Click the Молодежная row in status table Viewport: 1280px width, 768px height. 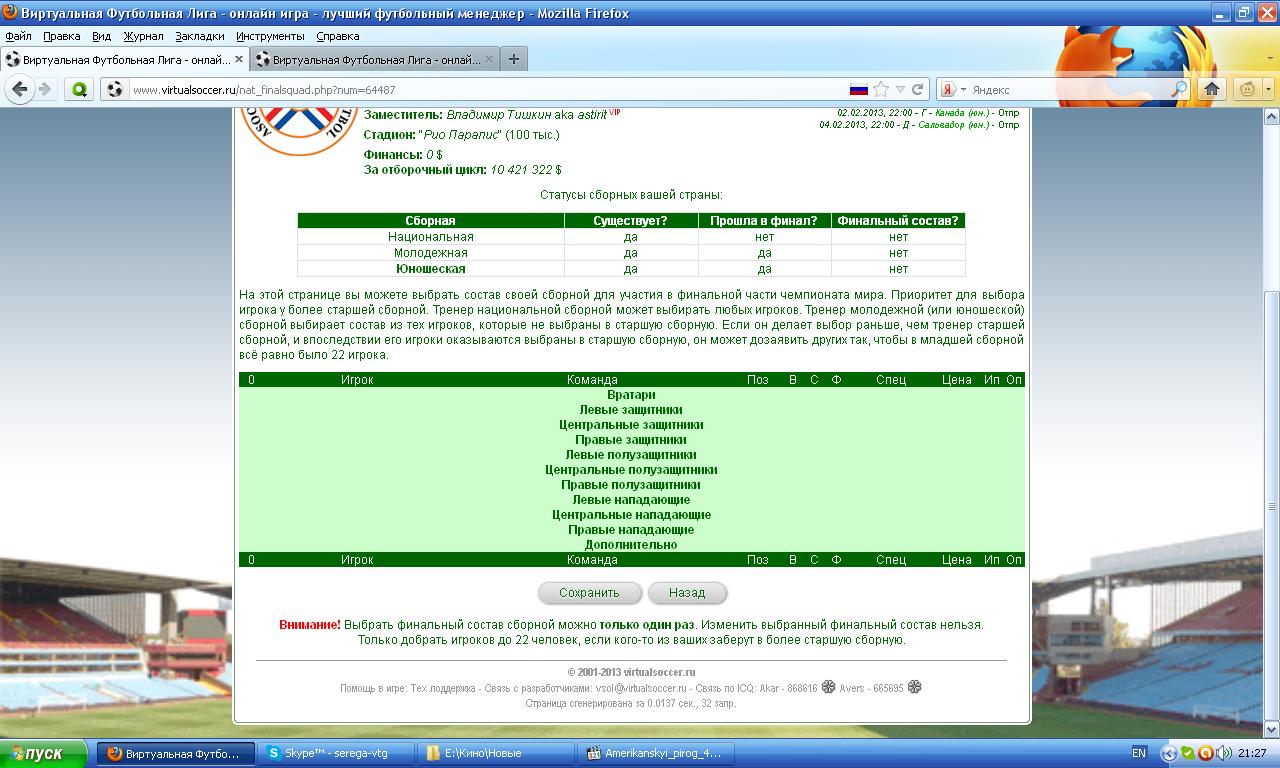pos(631,253)
